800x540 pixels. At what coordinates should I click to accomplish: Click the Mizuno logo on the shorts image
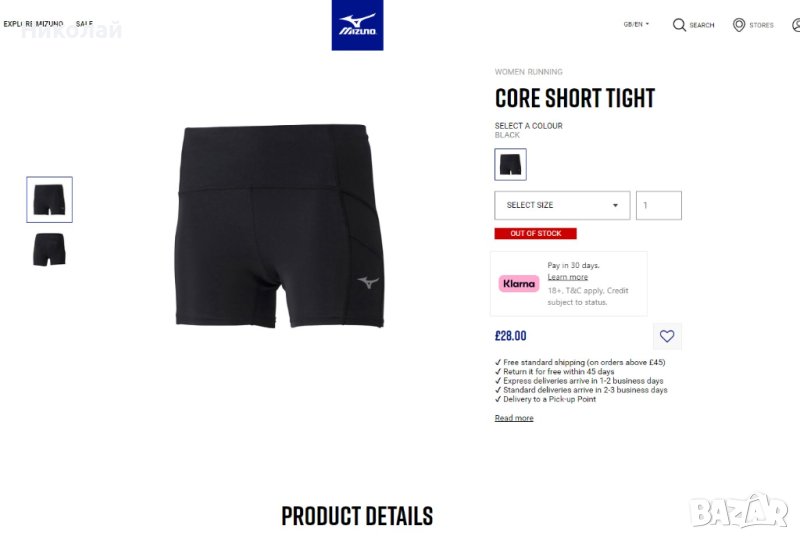(368, 282)
